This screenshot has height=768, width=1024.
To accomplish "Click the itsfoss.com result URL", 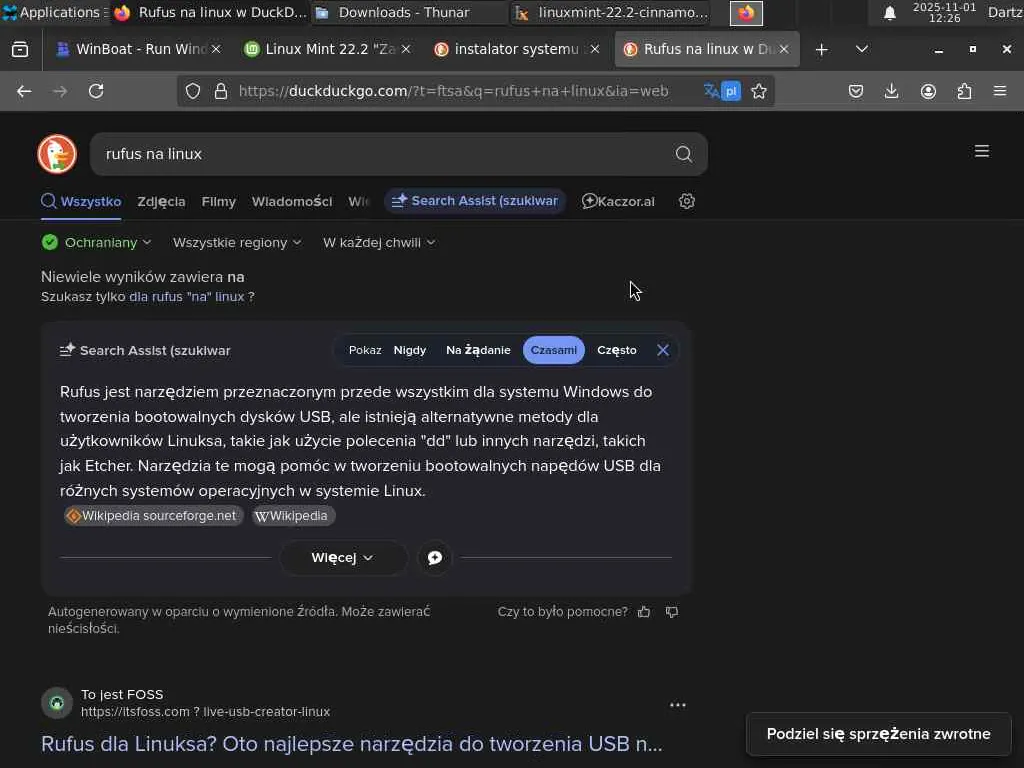I will [205, 712].
